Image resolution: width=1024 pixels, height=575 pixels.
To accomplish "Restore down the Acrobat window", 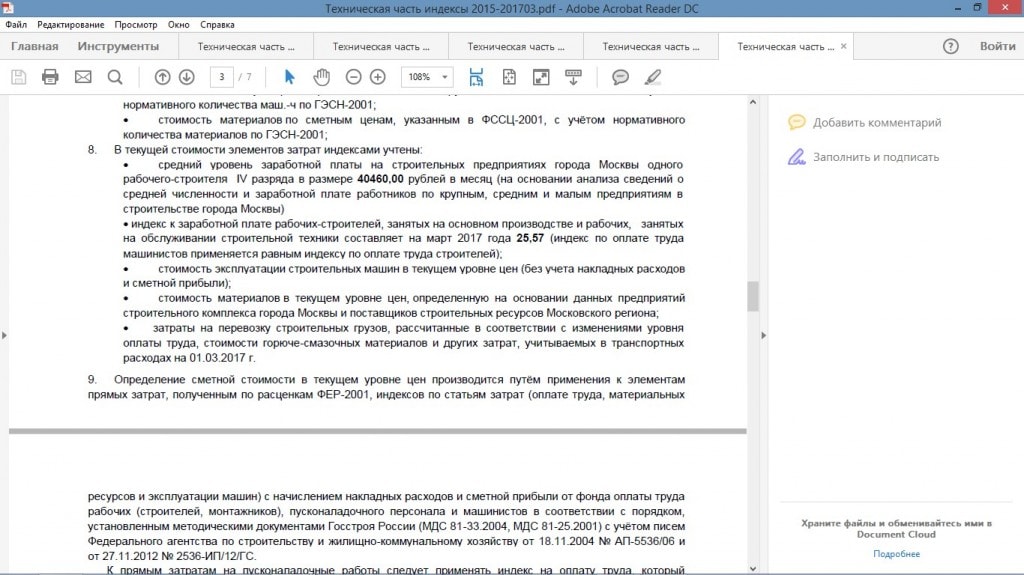I will (977, 8).
